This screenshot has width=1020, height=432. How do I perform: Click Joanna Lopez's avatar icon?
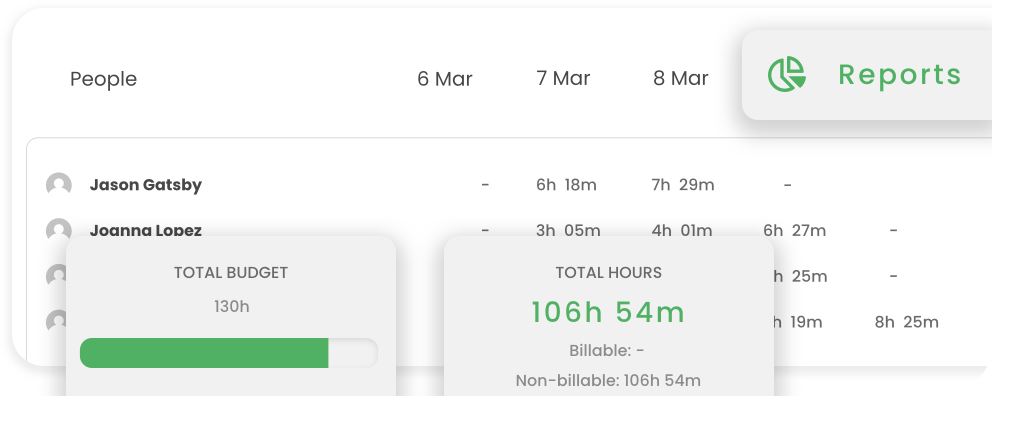[x=59, y=229]
